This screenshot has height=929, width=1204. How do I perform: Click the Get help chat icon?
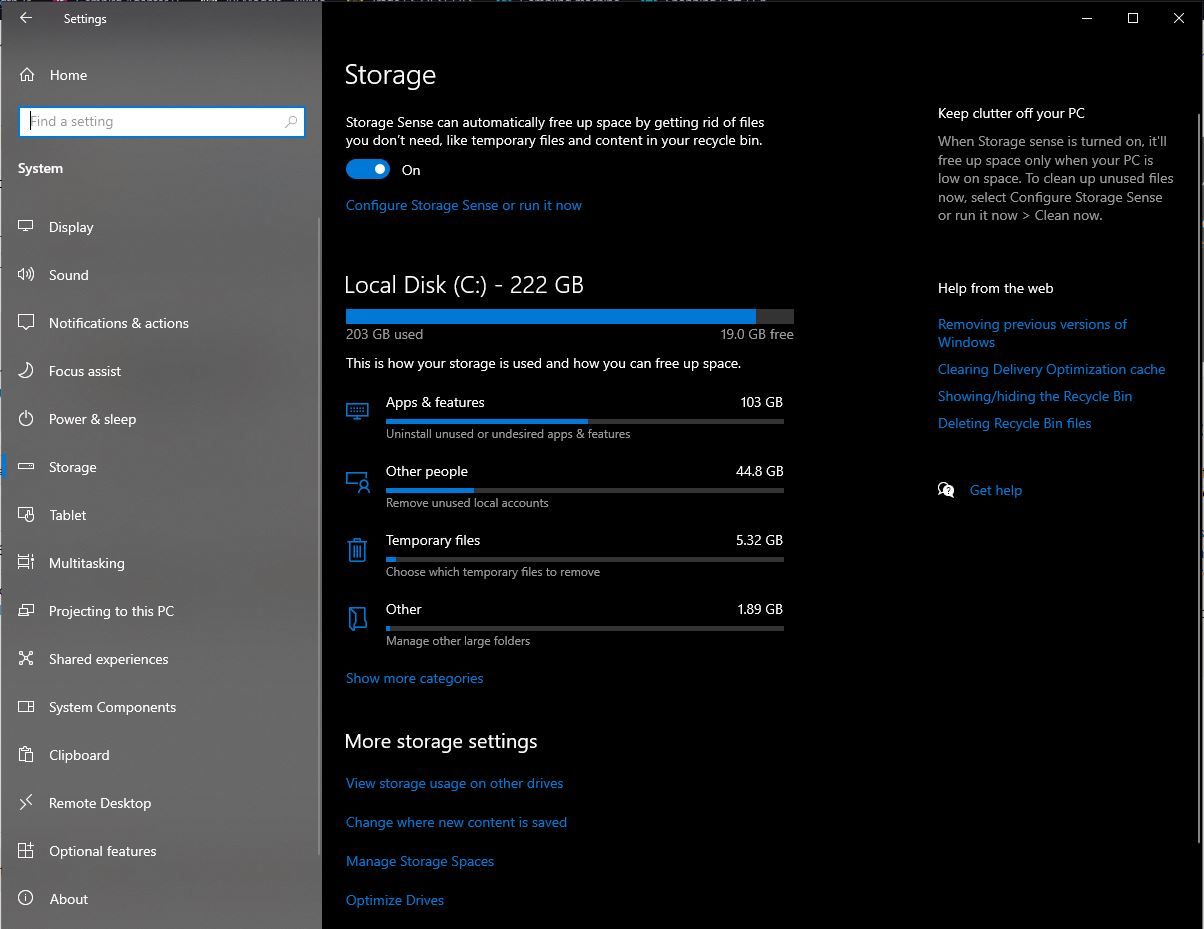click(946, 490)
